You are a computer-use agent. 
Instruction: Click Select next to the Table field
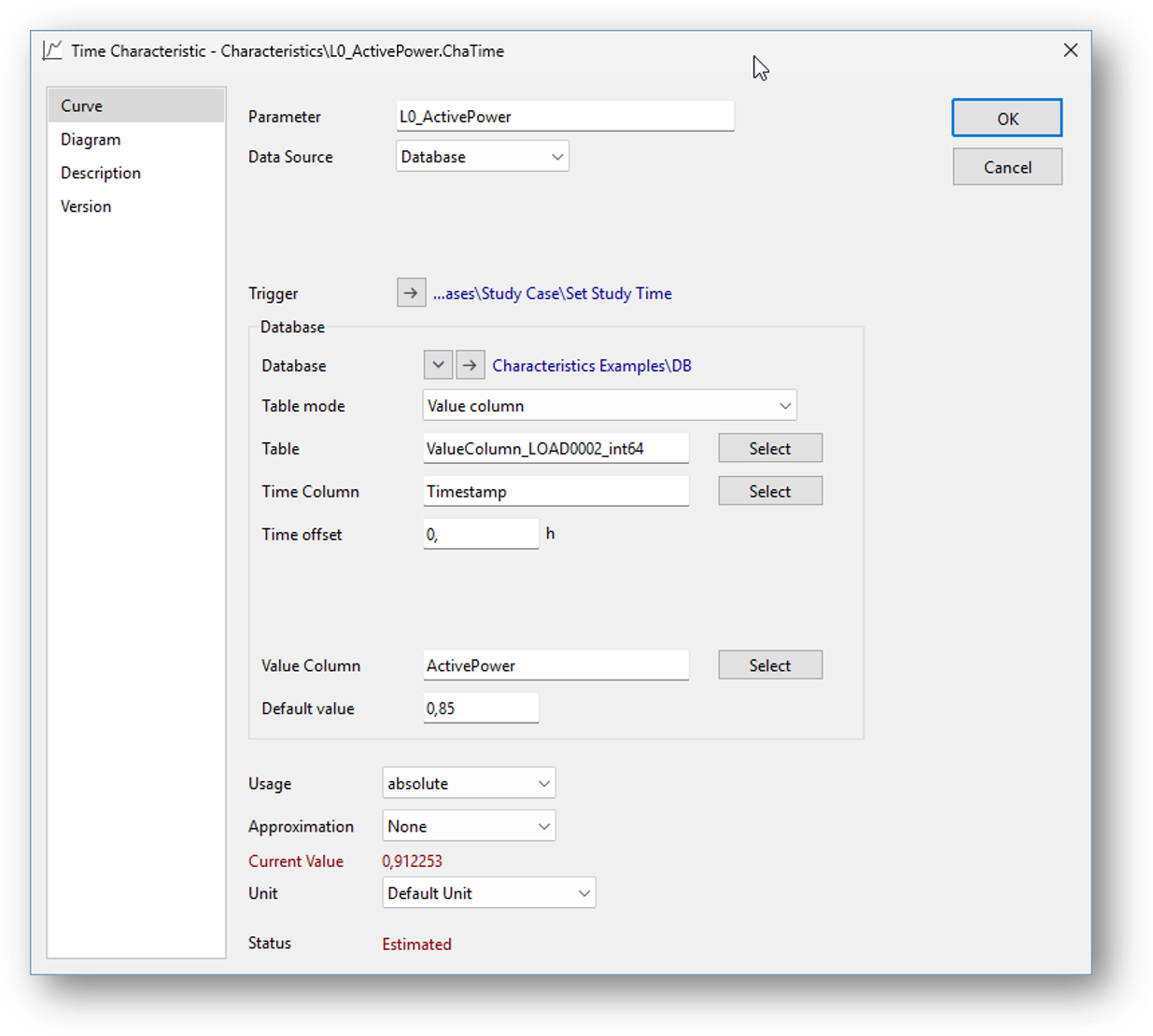[x=769, y=449]
